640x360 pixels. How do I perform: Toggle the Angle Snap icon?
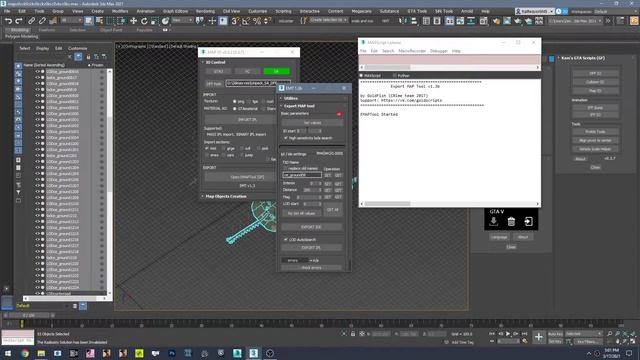246,21
